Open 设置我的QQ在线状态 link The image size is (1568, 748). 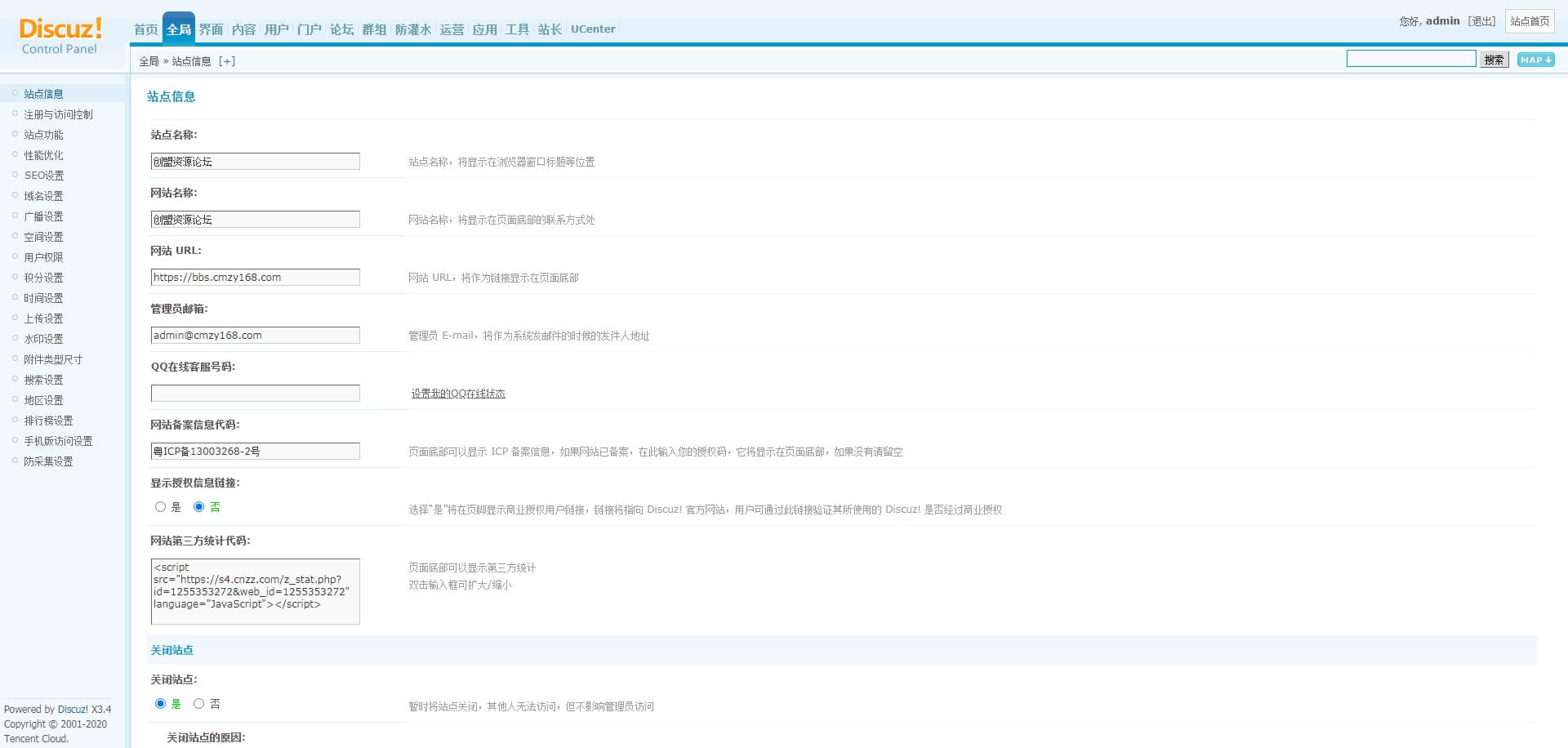458,394
